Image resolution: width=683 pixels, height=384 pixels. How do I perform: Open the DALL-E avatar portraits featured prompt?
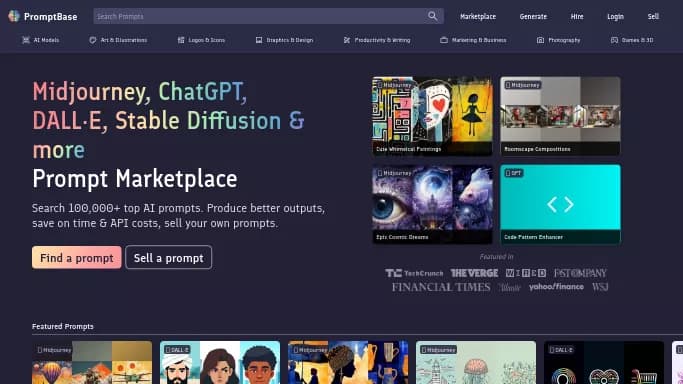pyautogui.click(x=220, y=362)
